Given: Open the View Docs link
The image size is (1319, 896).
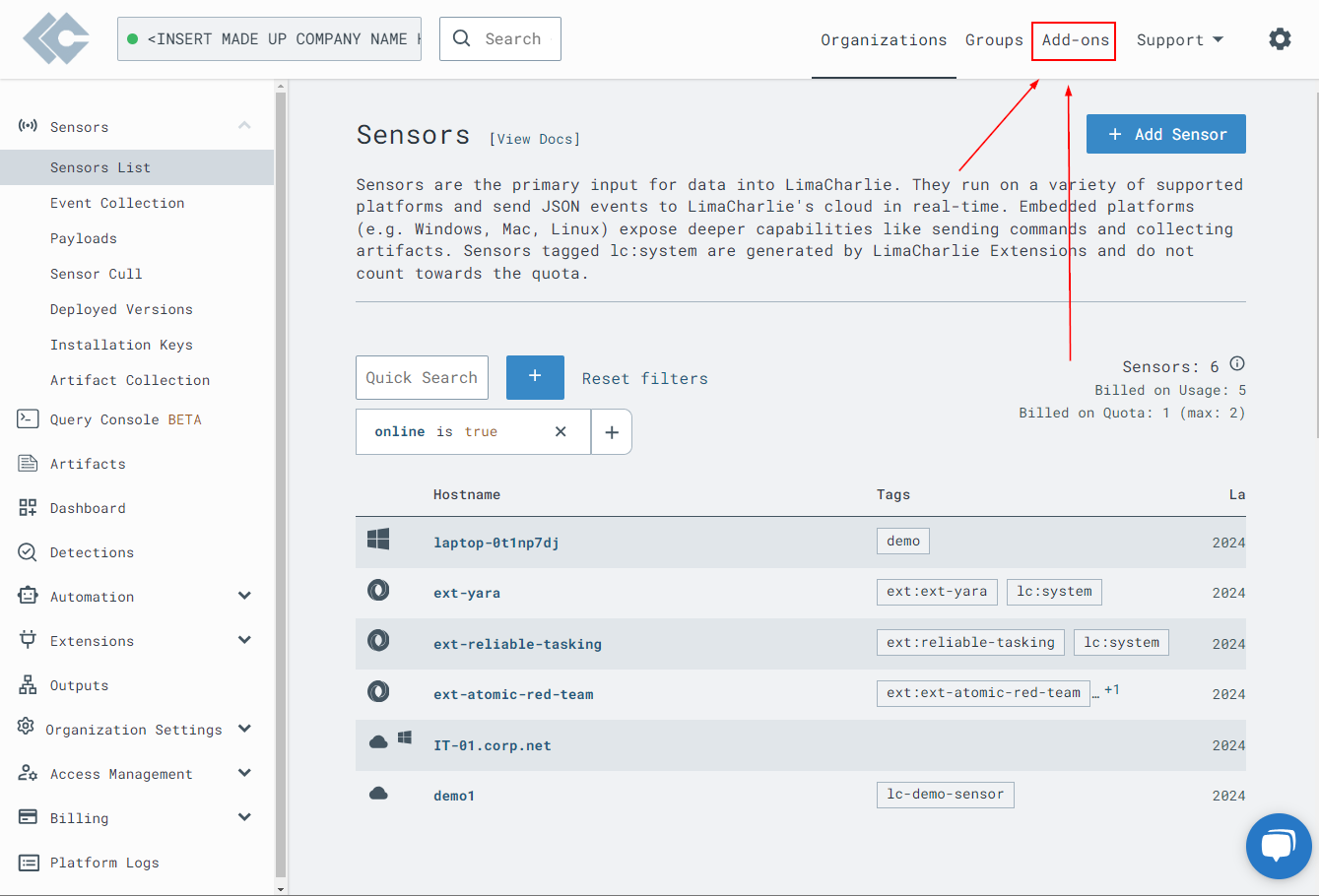Looking at the screenshot, I should click(x=535, y=139).
